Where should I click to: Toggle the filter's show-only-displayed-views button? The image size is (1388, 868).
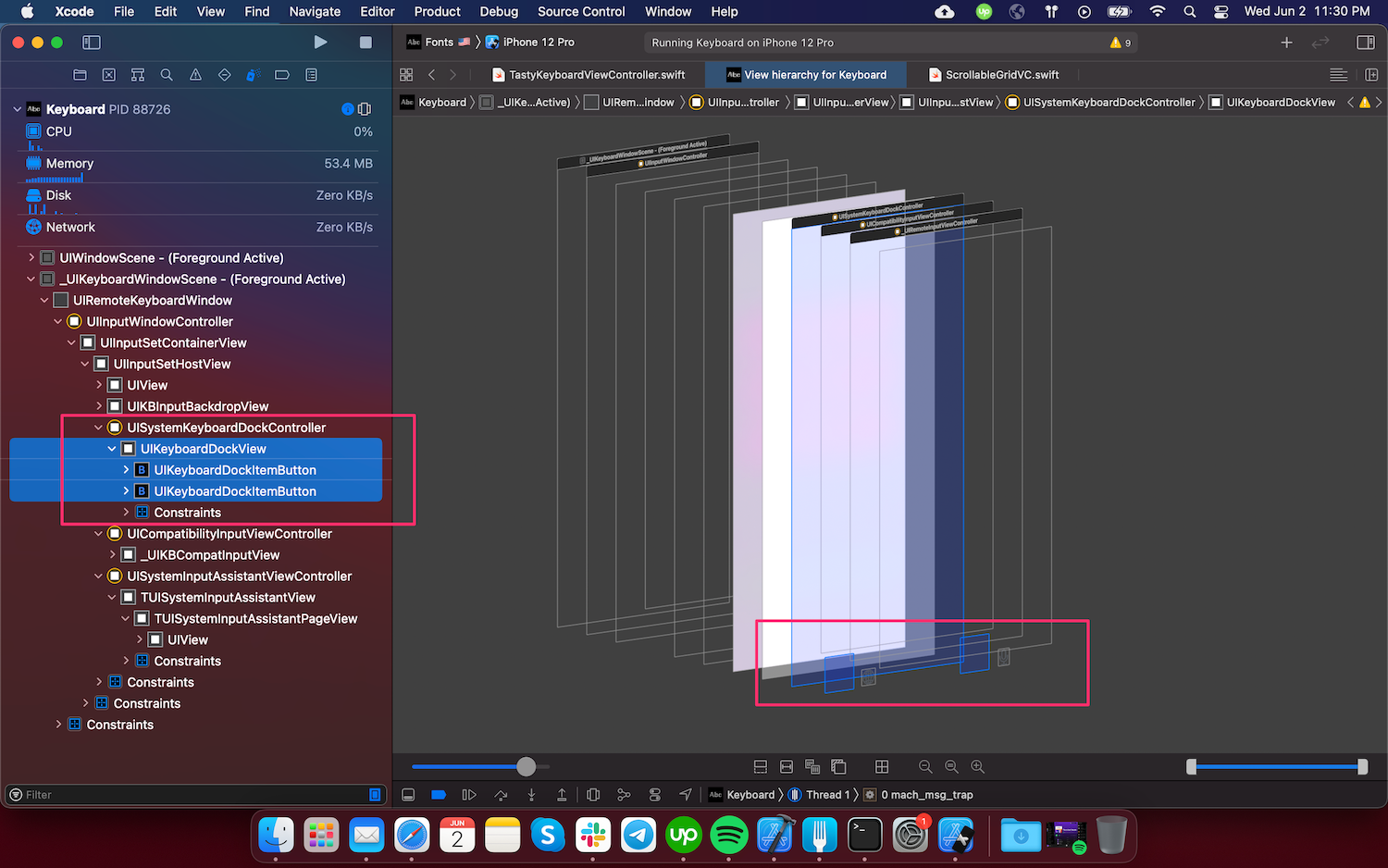[375, 795]
